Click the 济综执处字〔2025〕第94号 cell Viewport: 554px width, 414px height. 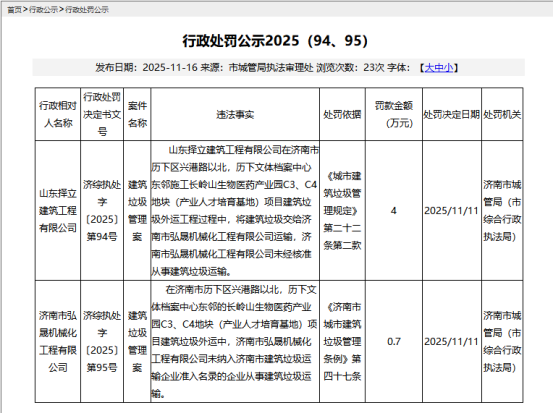pos(102,211)
